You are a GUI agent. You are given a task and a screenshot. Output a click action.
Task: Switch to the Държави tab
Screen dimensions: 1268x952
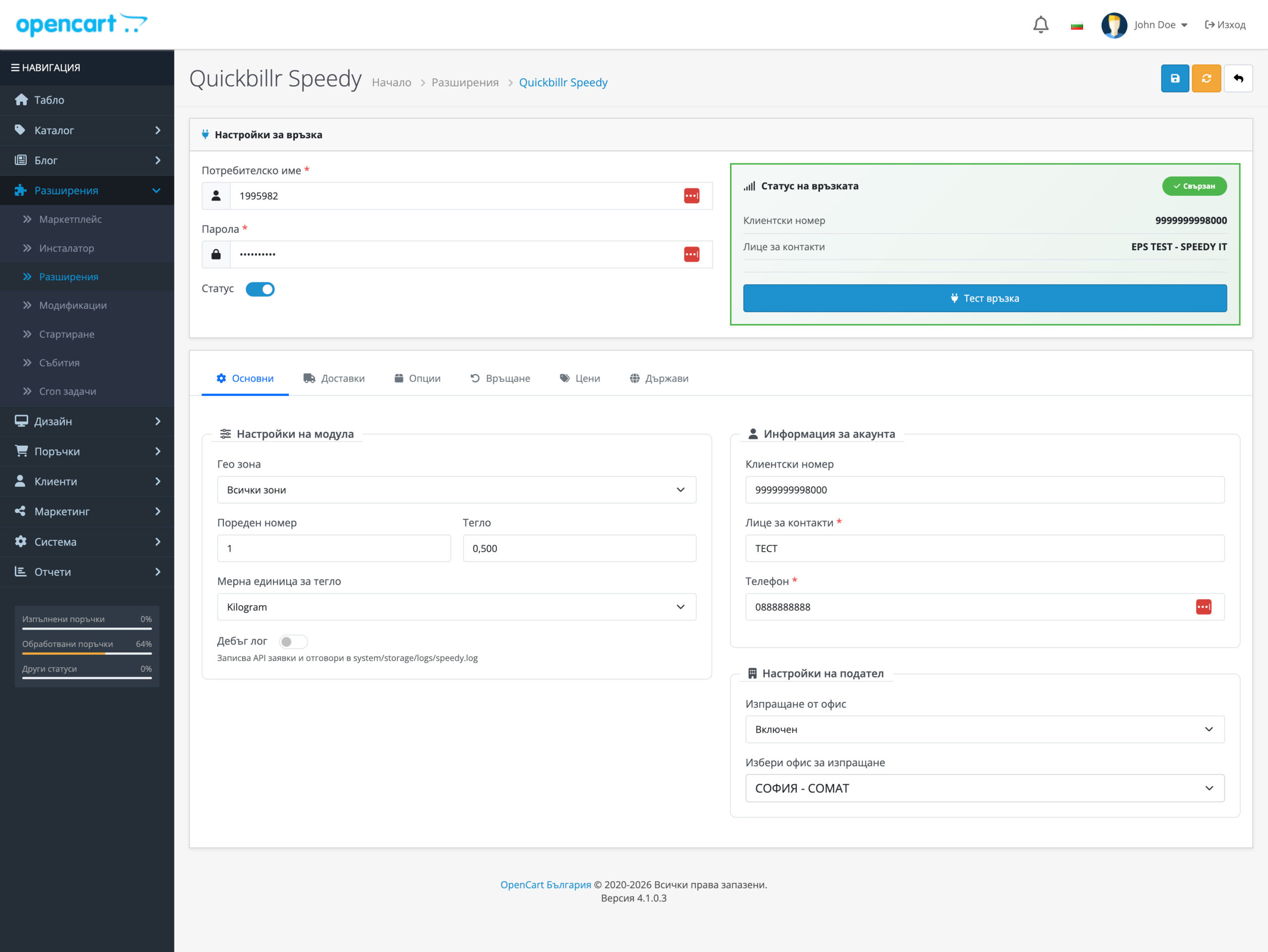click(x=659, y=378)
